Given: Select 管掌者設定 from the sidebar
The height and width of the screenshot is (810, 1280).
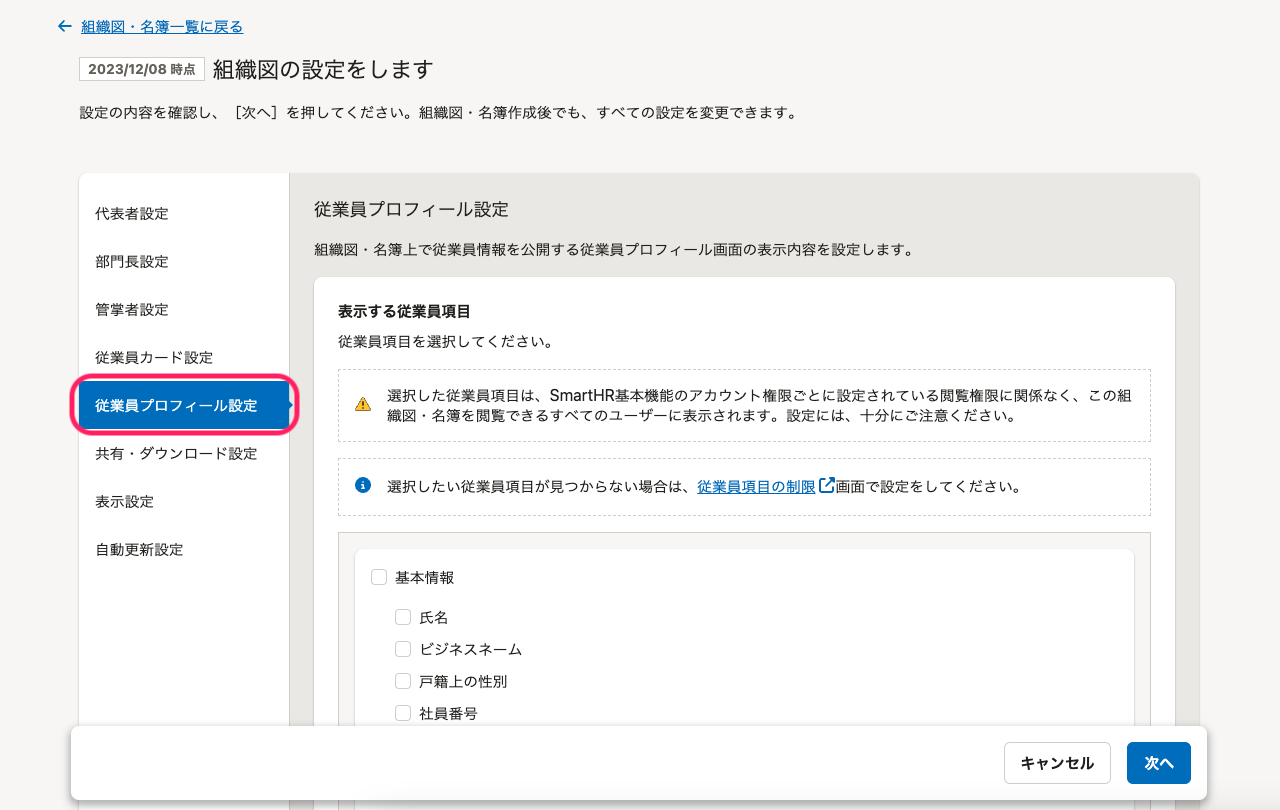Looking at the screenshot, I should click(132, 310).
